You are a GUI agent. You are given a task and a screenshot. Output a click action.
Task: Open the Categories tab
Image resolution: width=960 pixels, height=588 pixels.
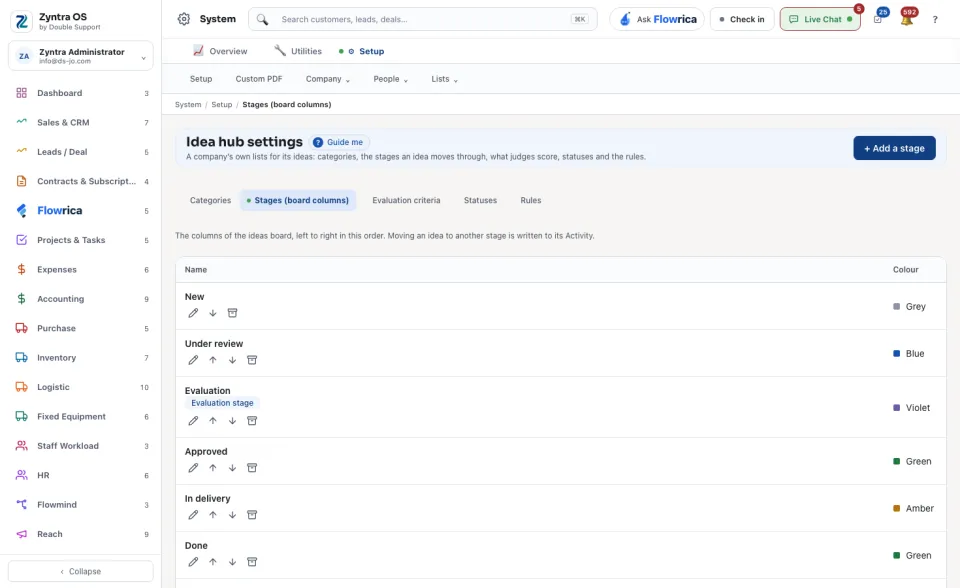click(210, 200)
